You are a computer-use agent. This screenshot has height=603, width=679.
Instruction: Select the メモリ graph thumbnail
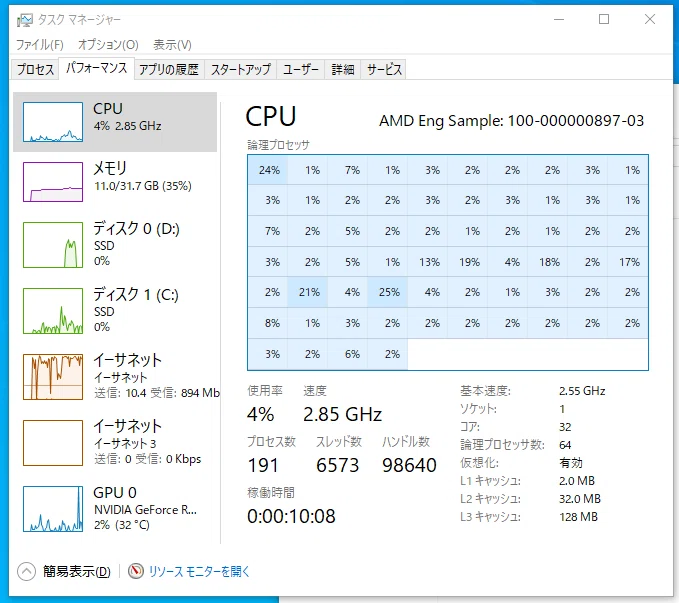pos(53,182)
